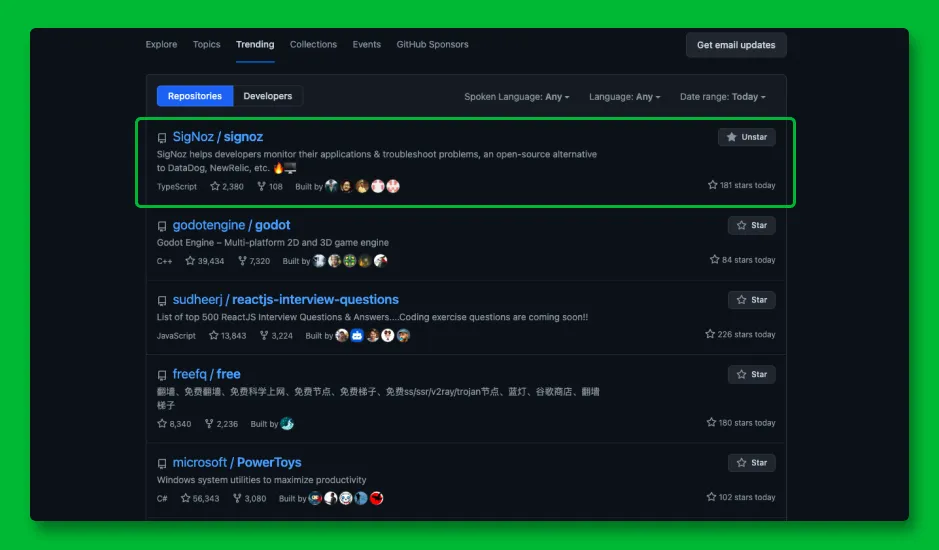This screenshot has width=939, height=550.
Task: Click first contributor avatar on godot row
Action: 319,261
